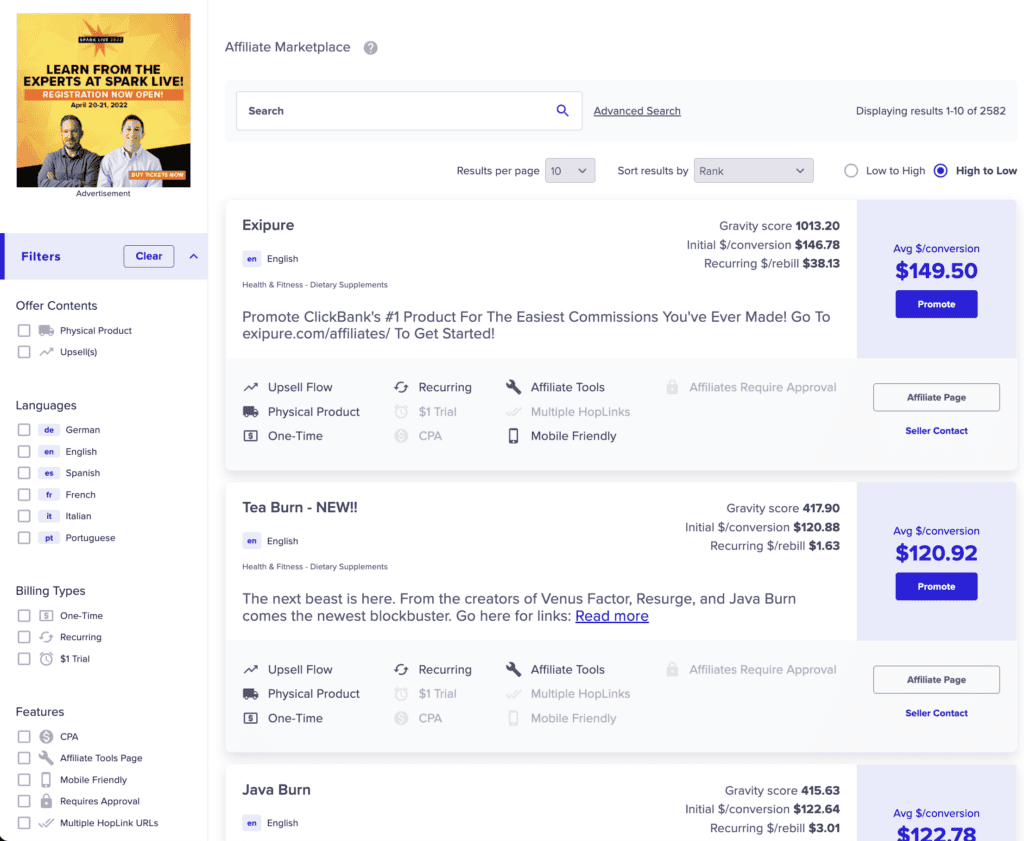Click Promote button for Tea Burn

click(936, 586)
